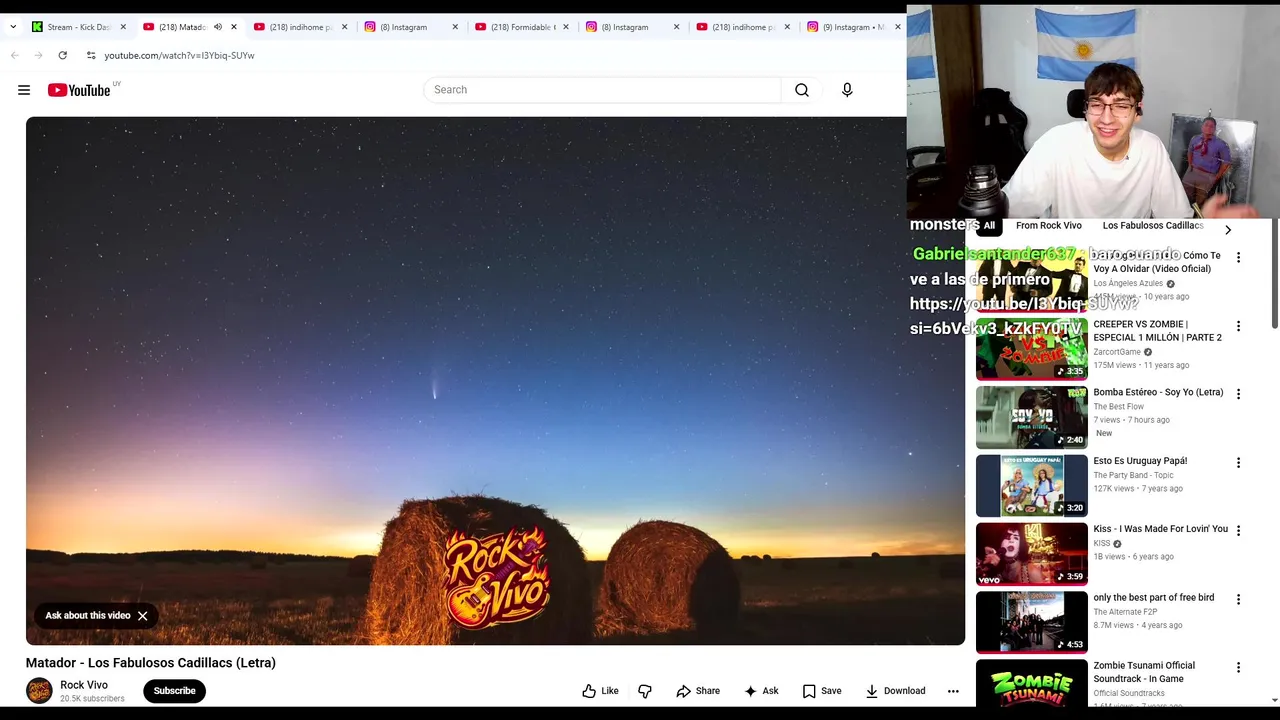The width and height of the screenshot is (1280, 720).
Task: Go forward in the browser
Action: 38,55
